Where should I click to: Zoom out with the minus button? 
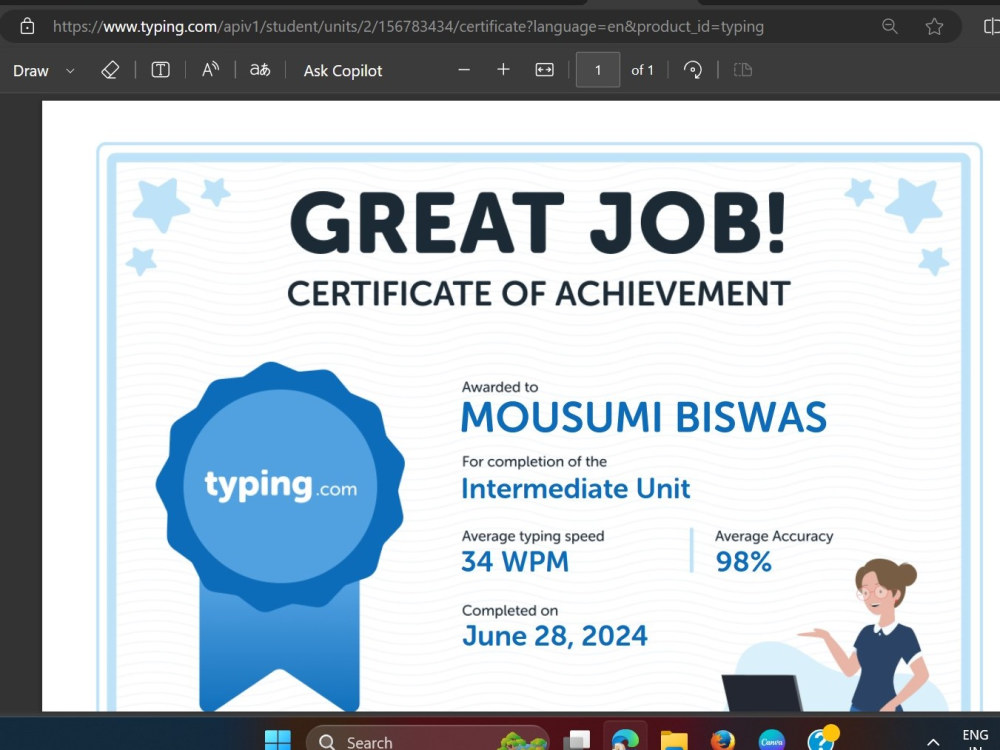coord(464,70)
